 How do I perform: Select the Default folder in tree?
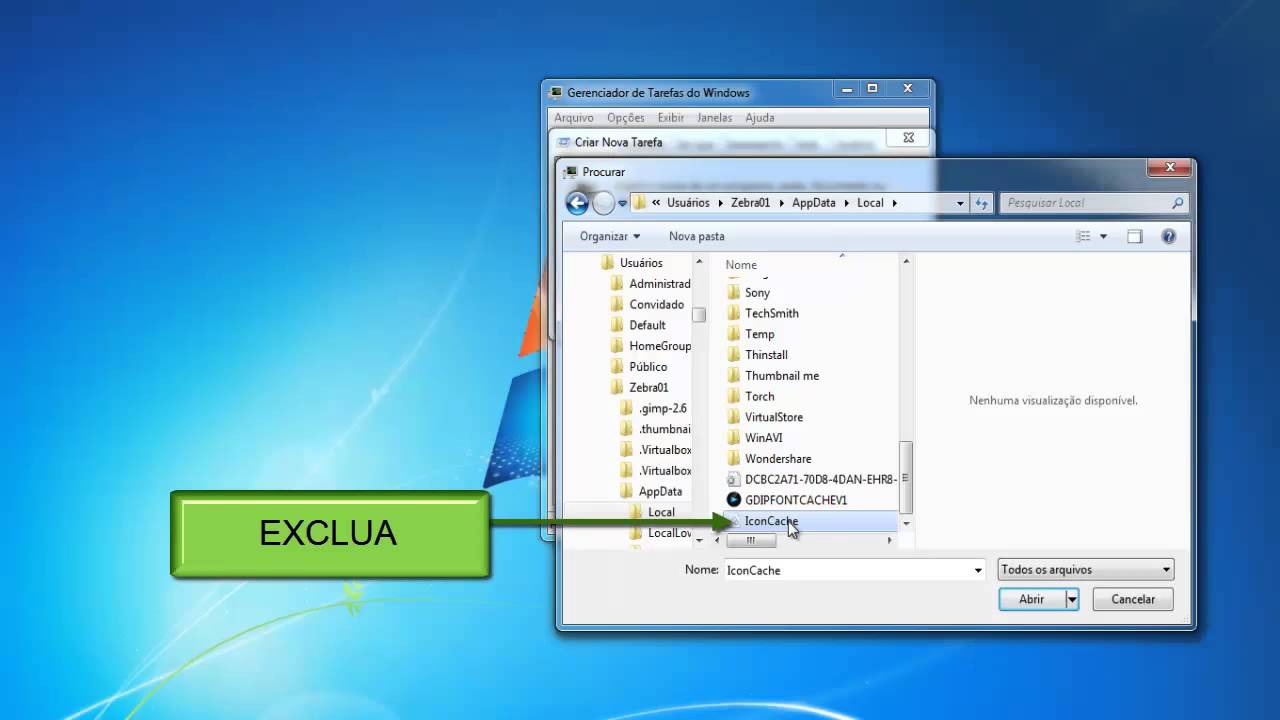(x=647, y=326)
